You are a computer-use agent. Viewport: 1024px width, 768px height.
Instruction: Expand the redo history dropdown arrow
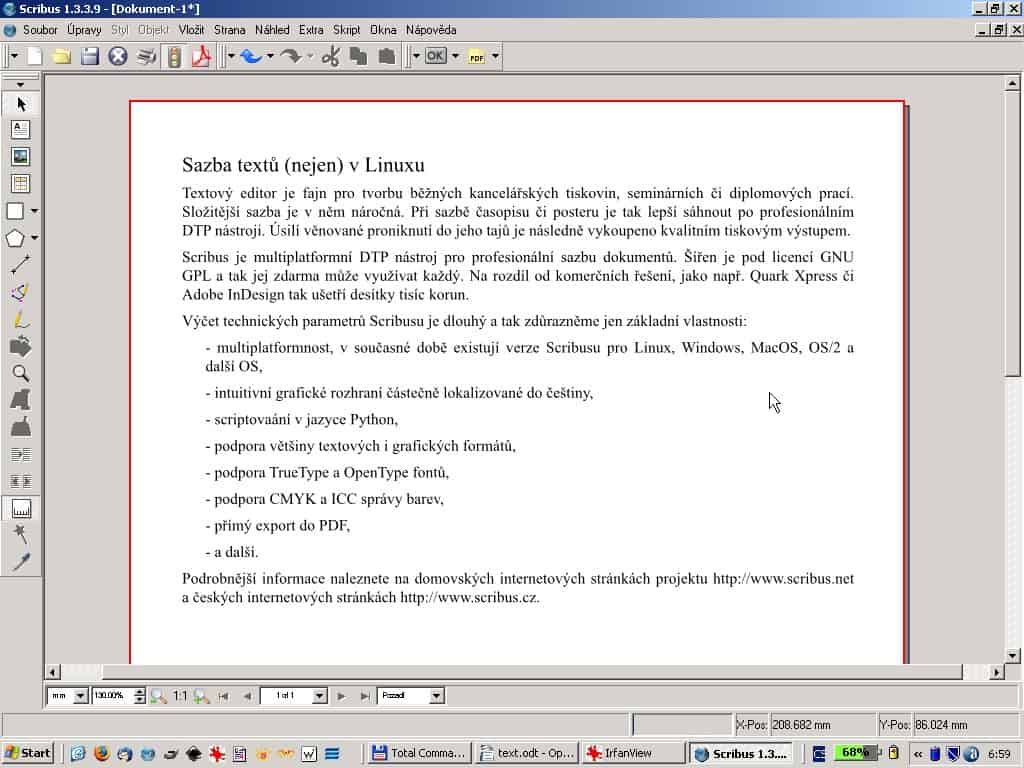pos(310,57)
